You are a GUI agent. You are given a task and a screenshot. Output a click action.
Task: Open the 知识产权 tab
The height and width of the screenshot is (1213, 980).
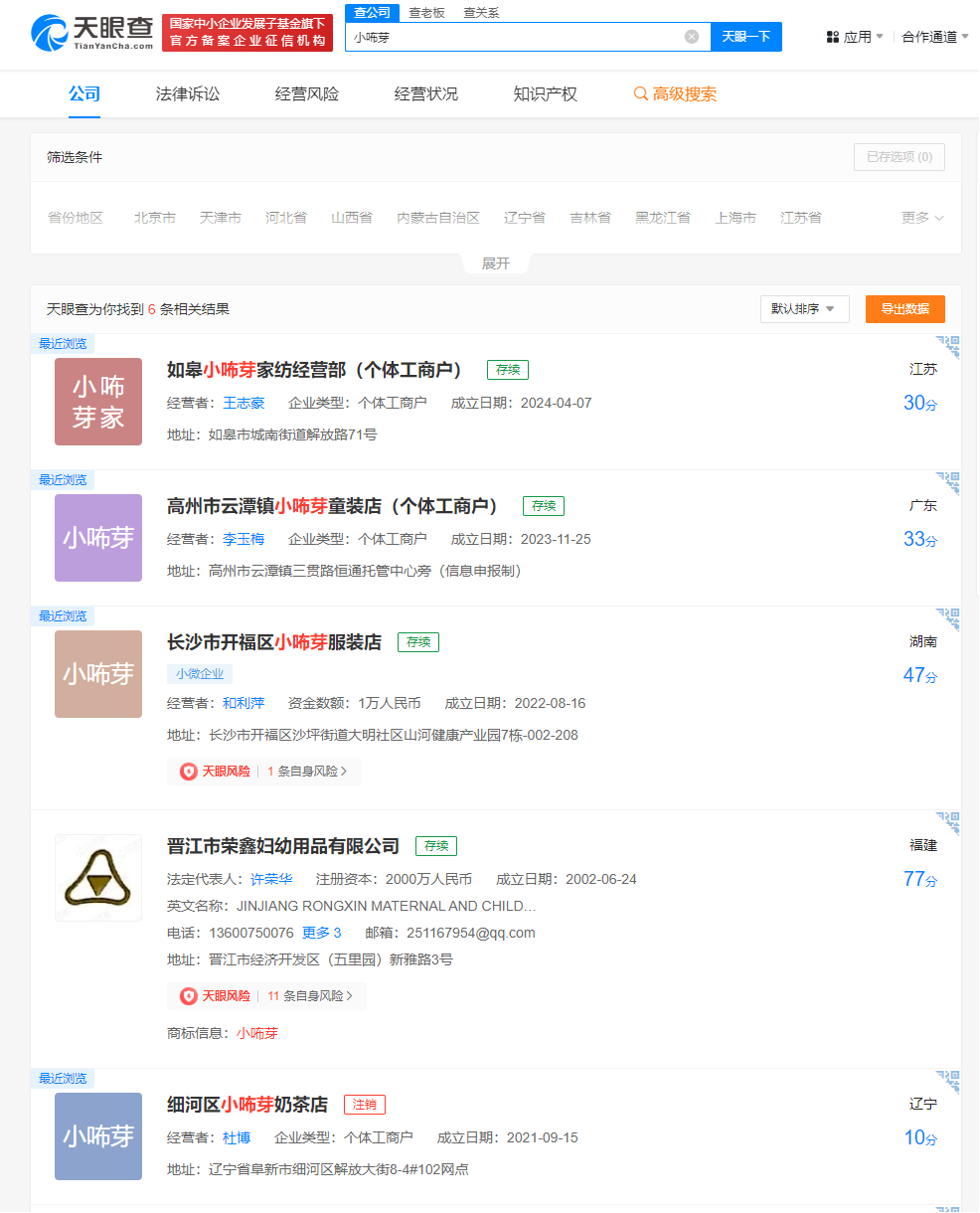546,94
